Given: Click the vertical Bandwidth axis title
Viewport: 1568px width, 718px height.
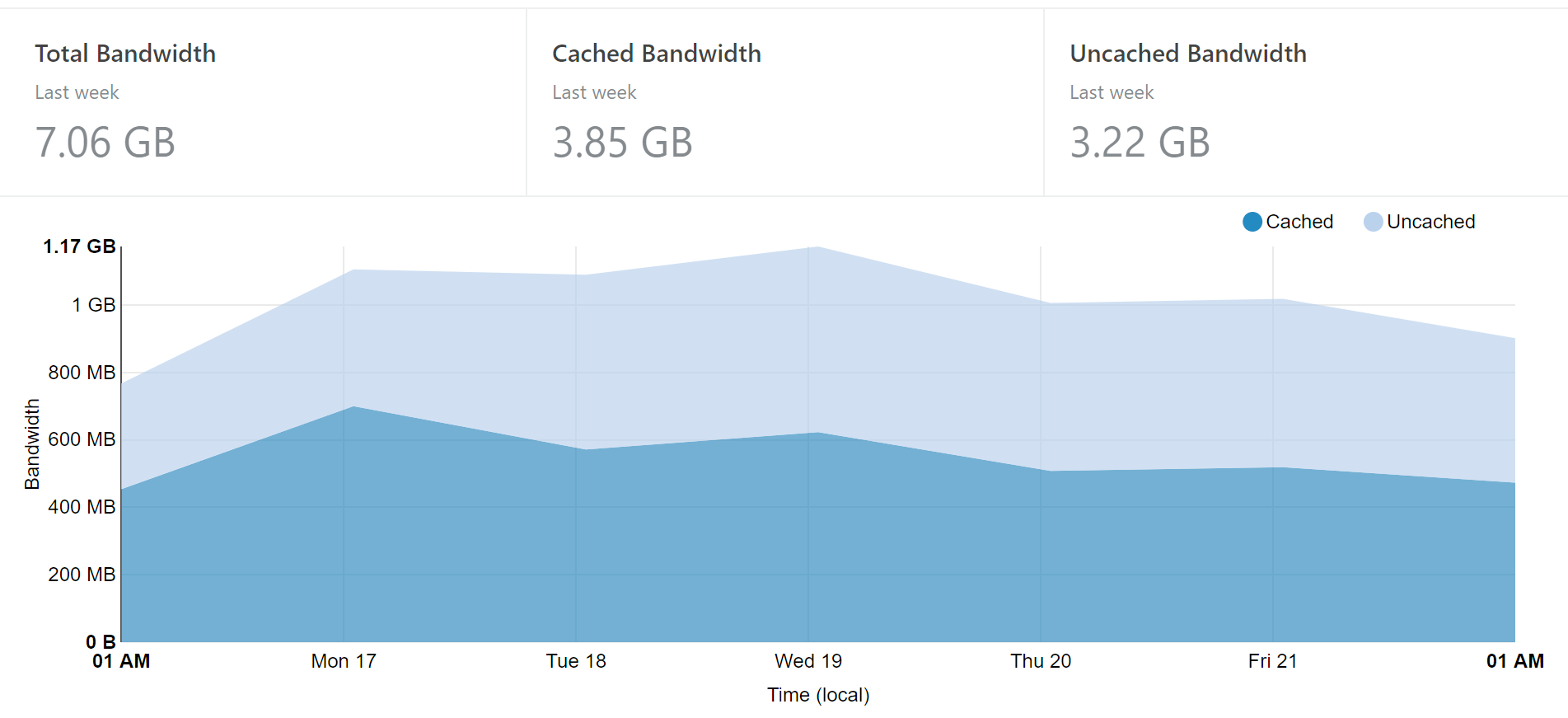Looking at the screenshot, I should click(x=32, y=444).
